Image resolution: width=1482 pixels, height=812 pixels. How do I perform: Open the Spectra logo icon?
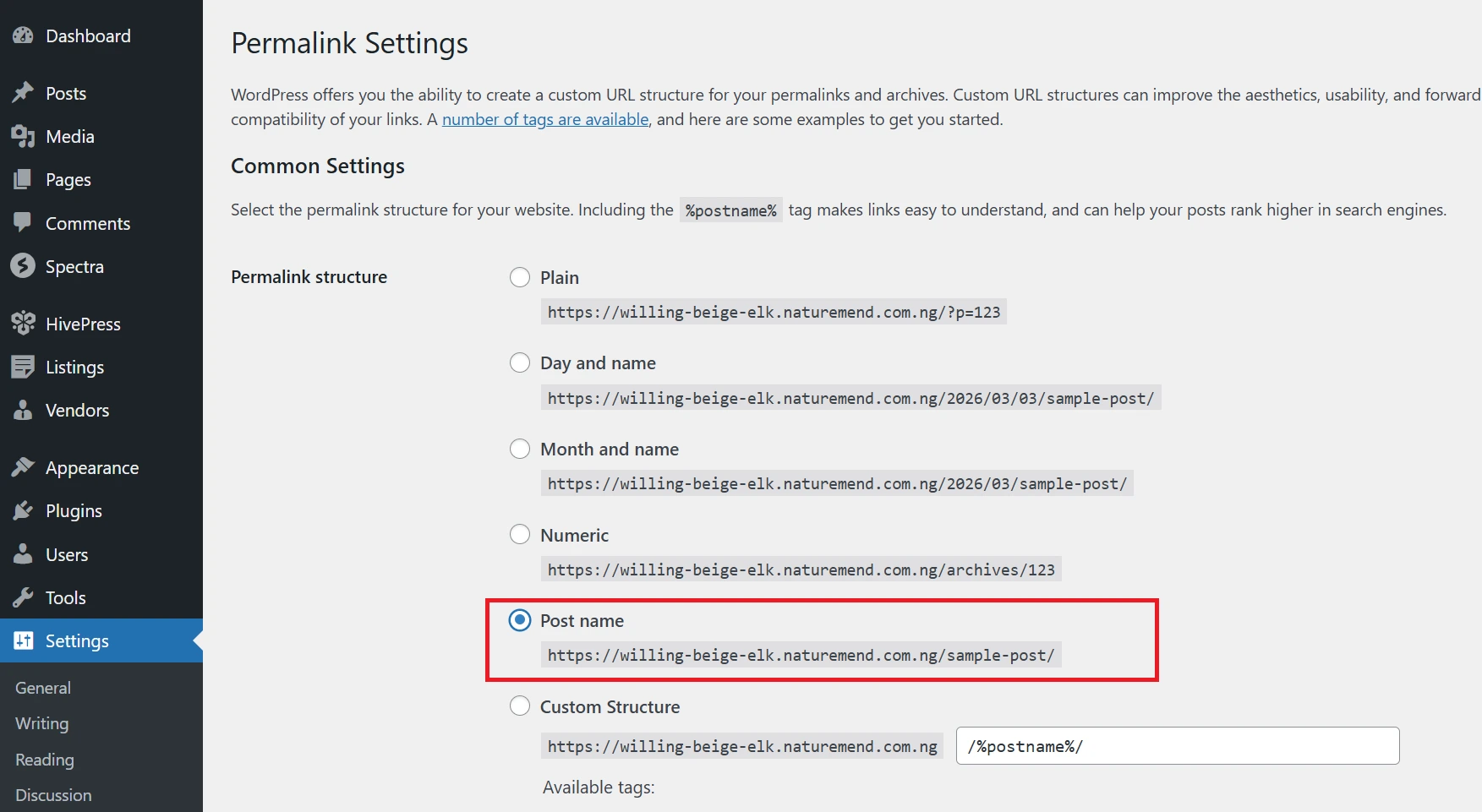(23, 266)
